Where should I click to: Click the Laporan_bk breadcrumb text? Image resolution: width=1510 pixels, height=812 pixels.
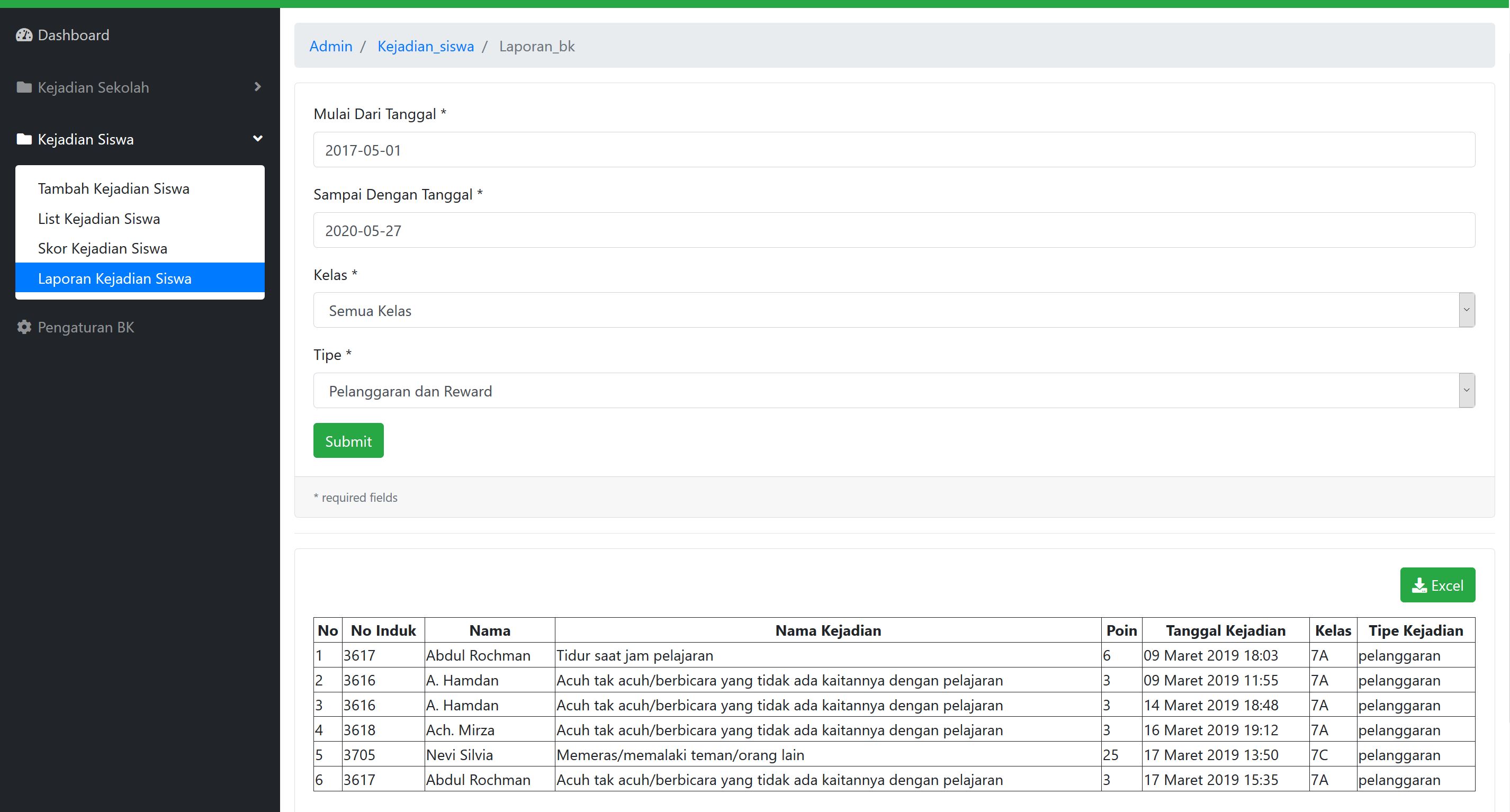pyautogui.click(x=537, y=46)
